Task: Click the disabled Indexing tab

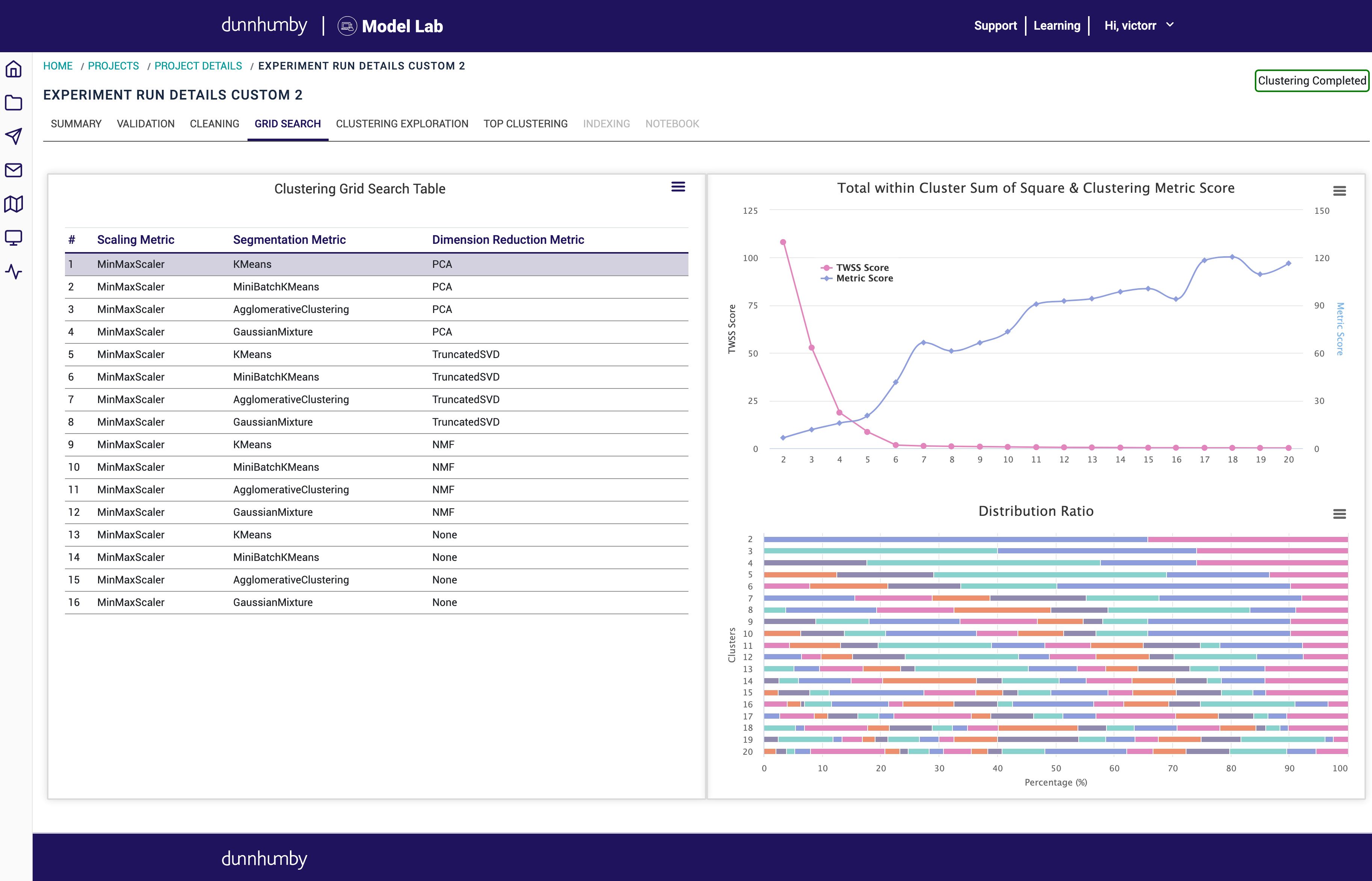Action: pos(606,124)
